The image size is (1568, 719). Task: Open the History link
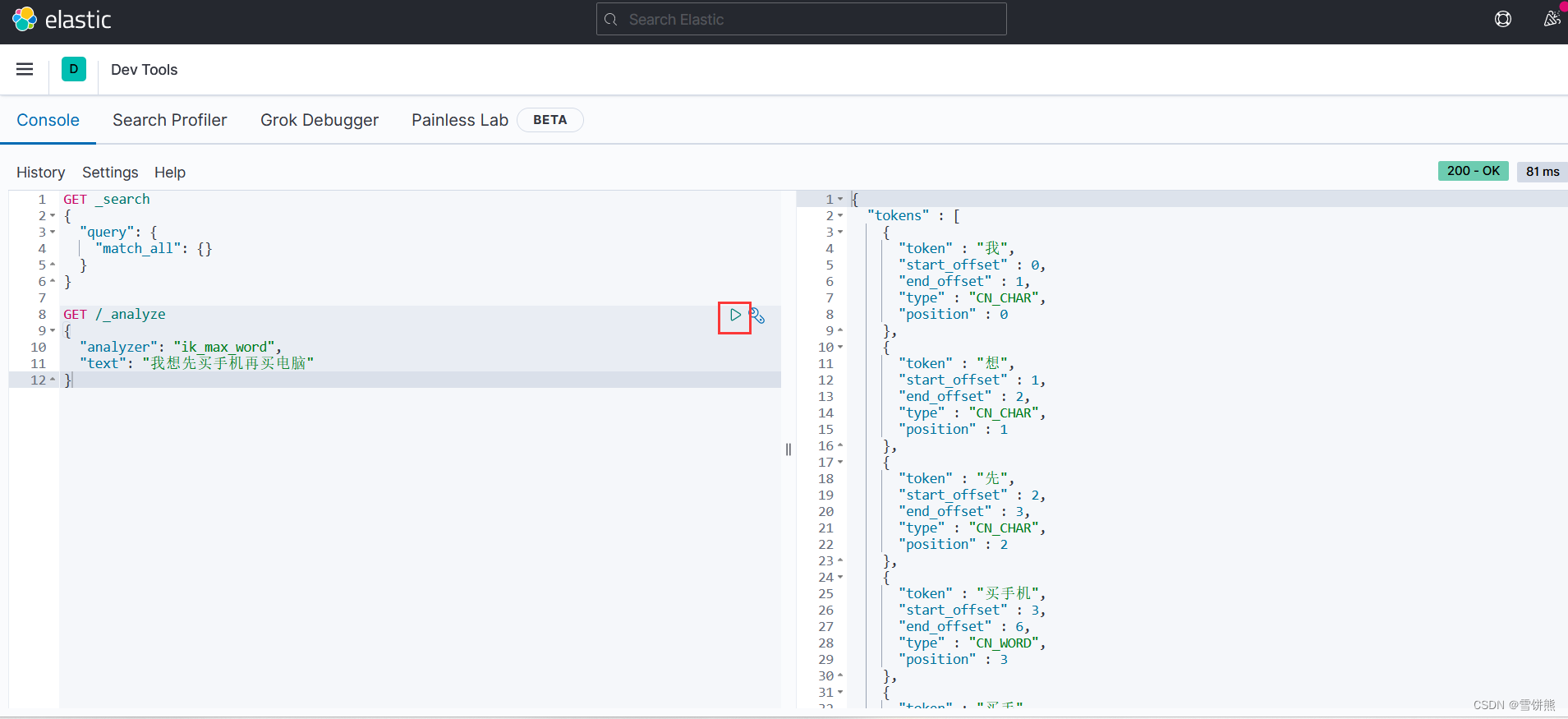(x=40, y=173)
